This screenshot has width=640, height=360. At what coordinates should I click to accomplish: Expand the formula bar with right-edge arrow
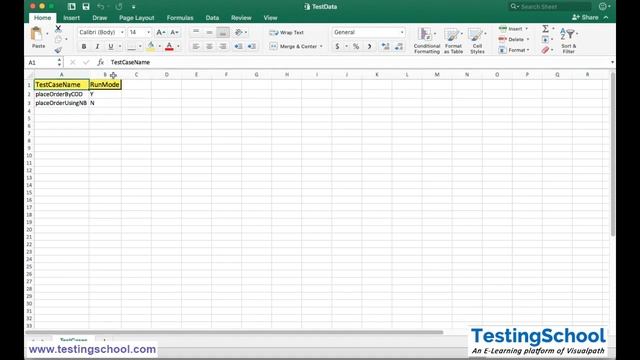click(612, 62)
